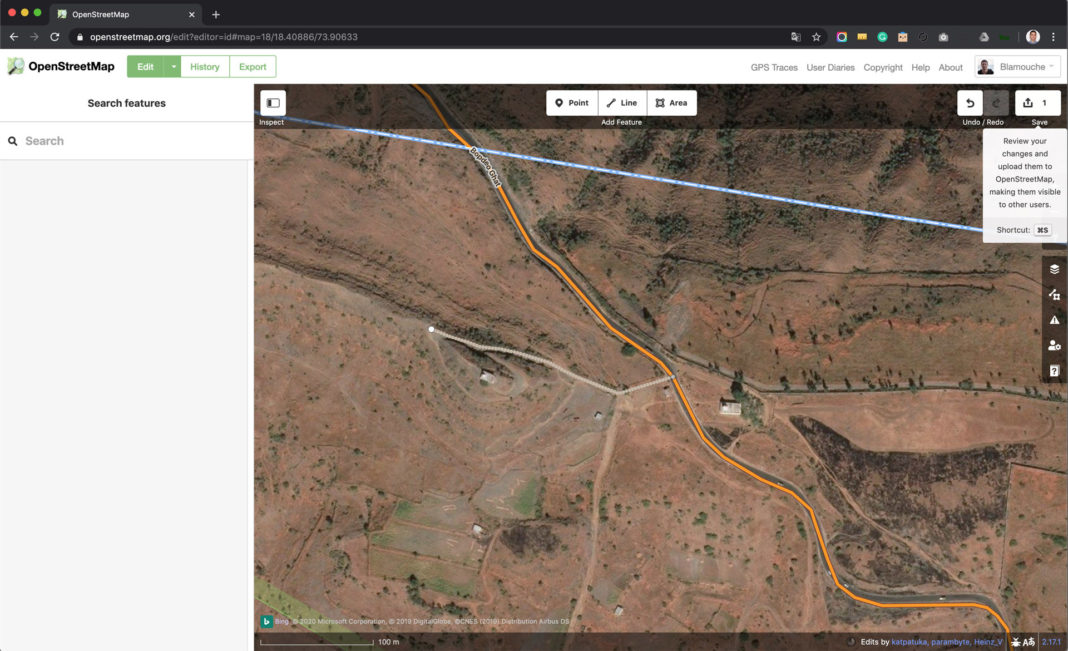
Task: Toggle the Inspect sidebar panel button
Action: 273,103
